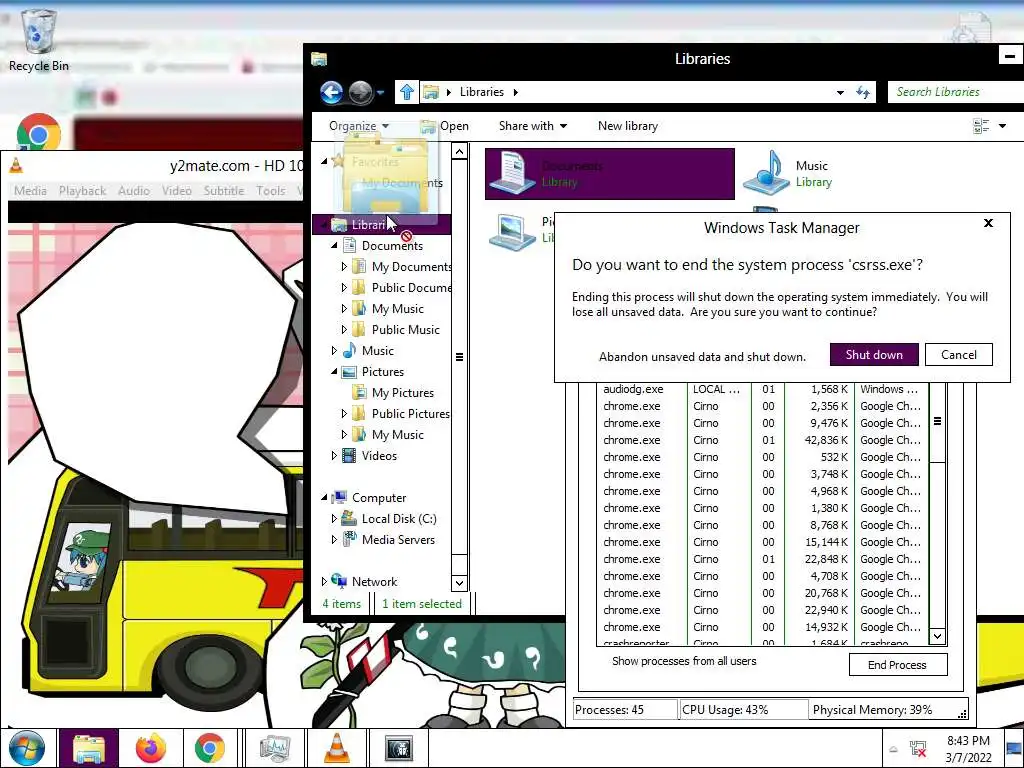Open the address bar history dropdown
1024x768 pixels.
[x=840, y=93]
